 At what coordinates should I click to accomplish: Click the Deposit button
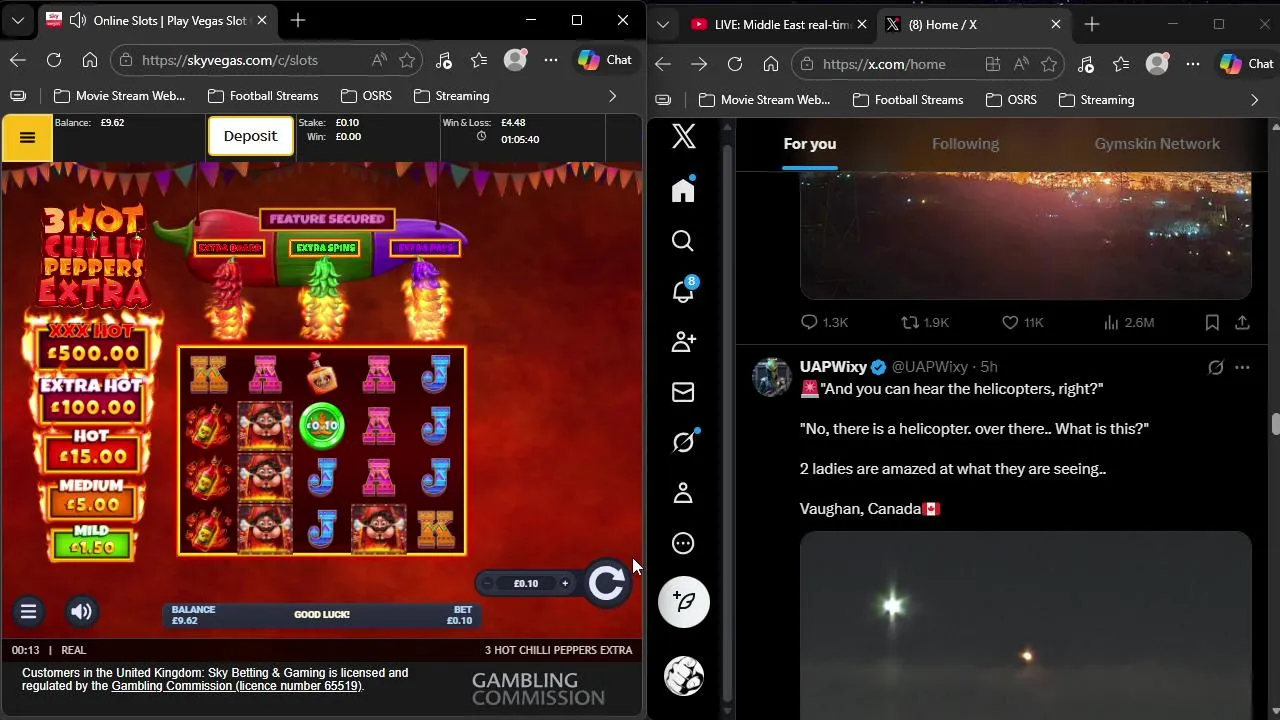pos(250,136)
